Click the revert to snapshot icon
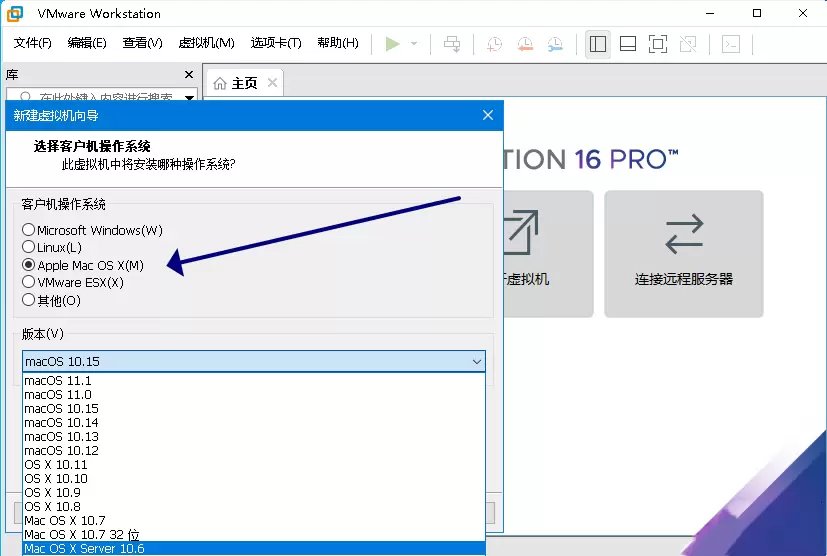The width and height of the screenshot is (827, 556). pos(525,44)
